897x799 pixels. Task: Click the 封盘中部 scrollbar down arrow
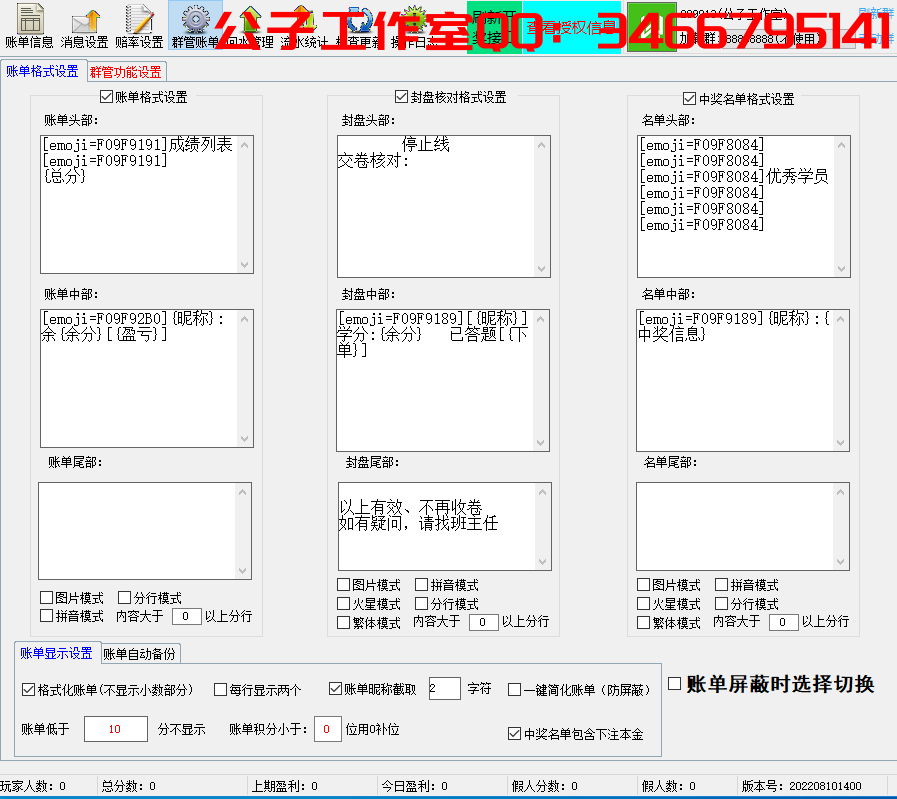(541, 443)
